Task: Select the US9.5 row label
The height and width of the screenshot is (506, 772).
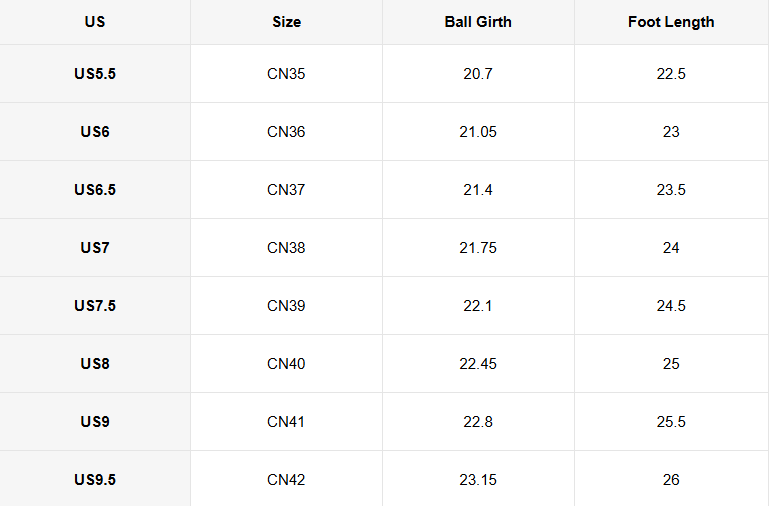Action: pos(95,480)
